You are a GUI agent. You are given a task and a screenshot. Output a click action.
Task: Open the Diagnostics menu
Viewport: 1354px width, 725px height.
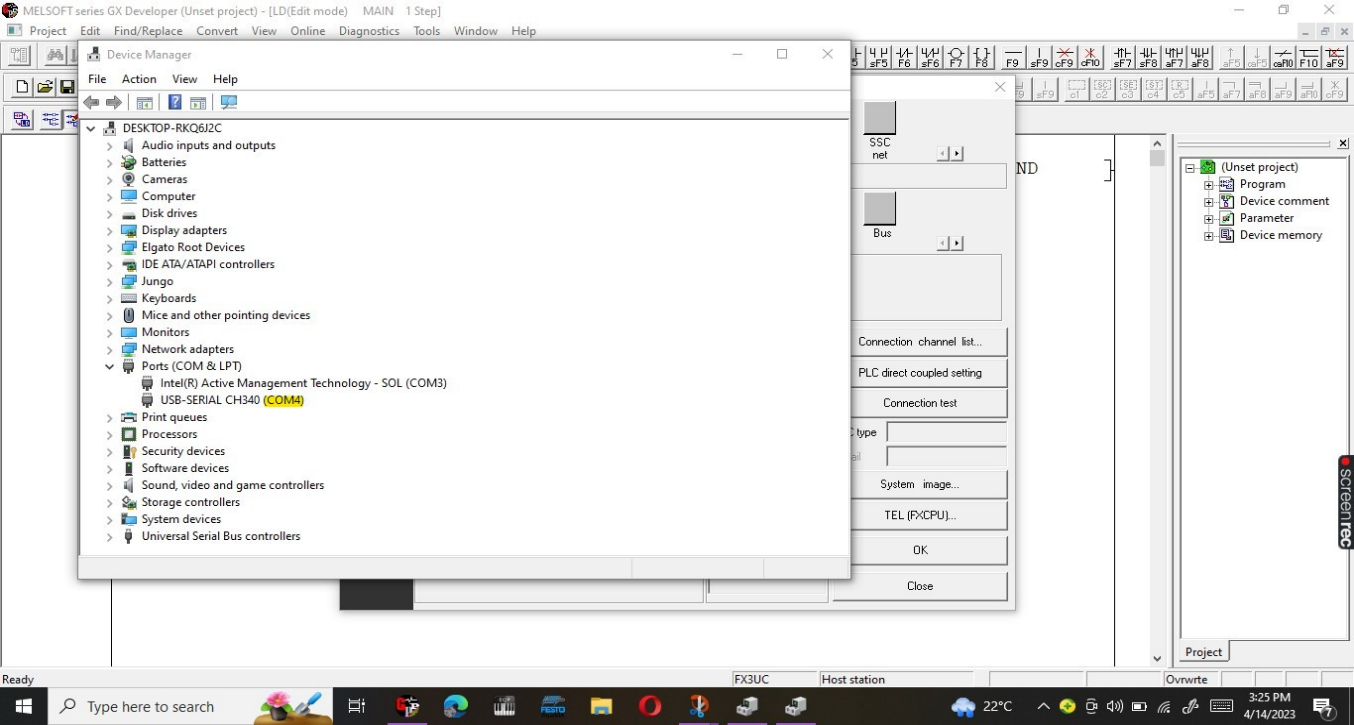tap(369, 31)
